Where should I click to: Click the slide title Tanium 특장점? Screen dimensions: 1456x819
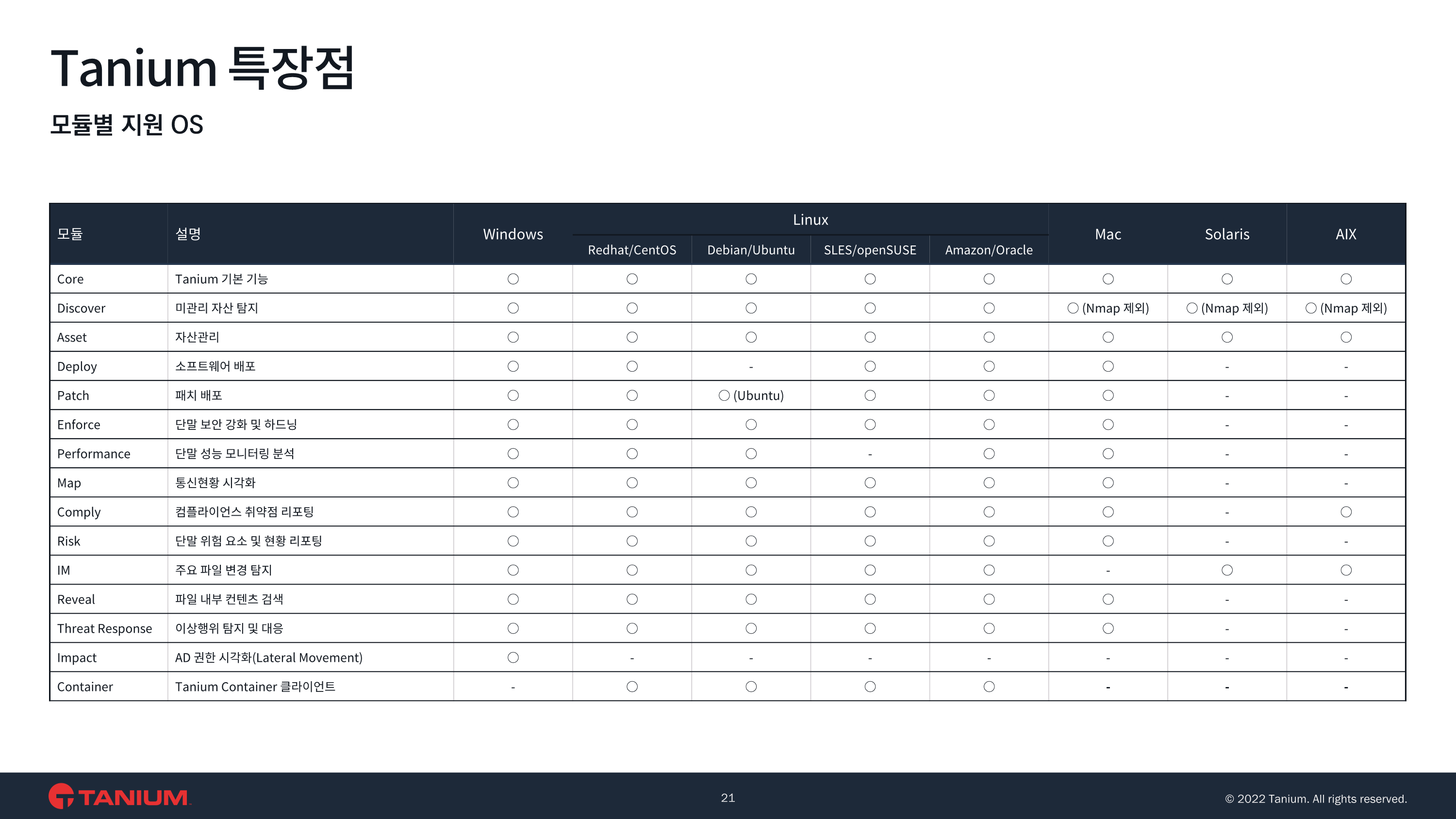[202, 69]
